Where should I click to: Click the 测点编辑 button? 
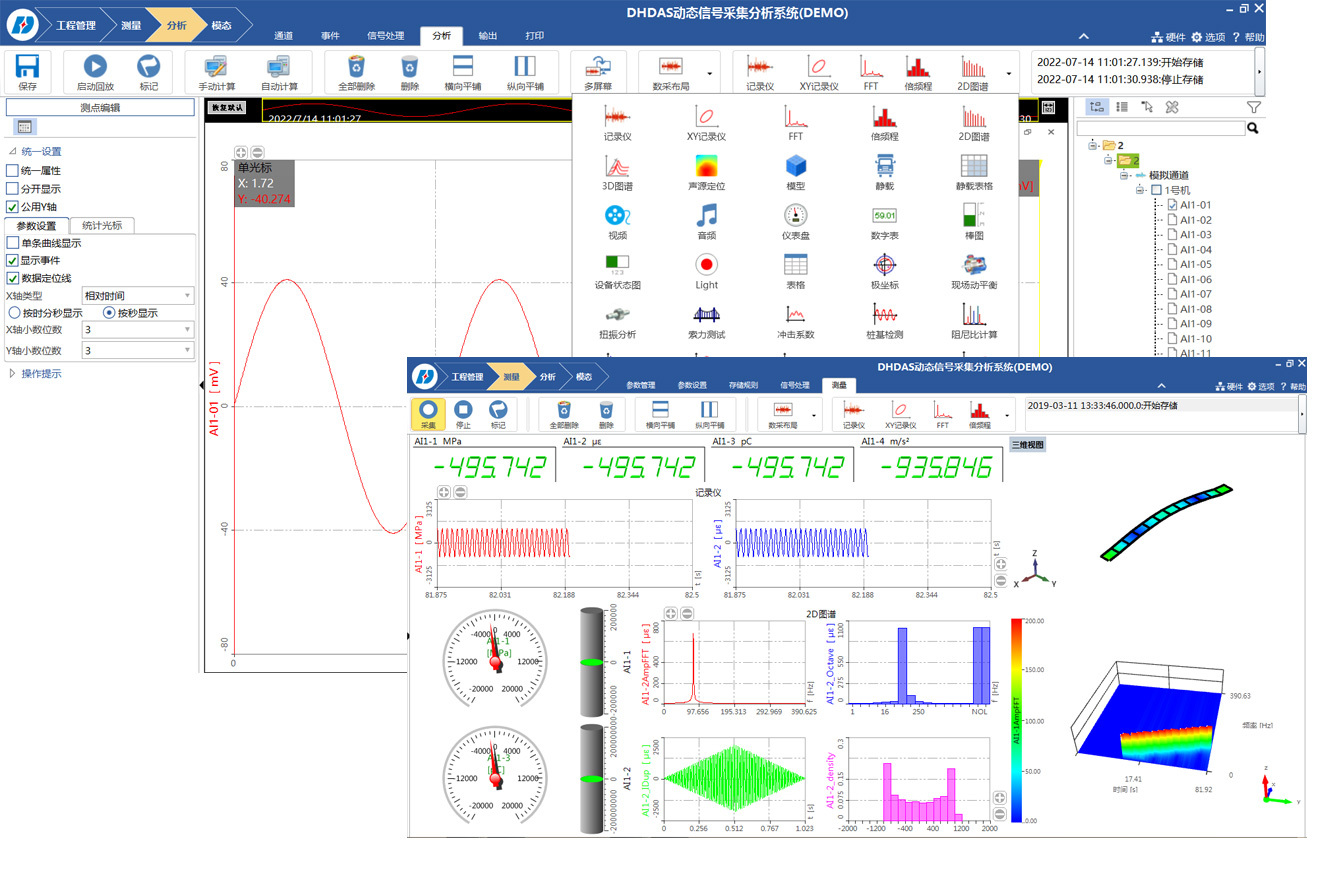pos(100,107)
